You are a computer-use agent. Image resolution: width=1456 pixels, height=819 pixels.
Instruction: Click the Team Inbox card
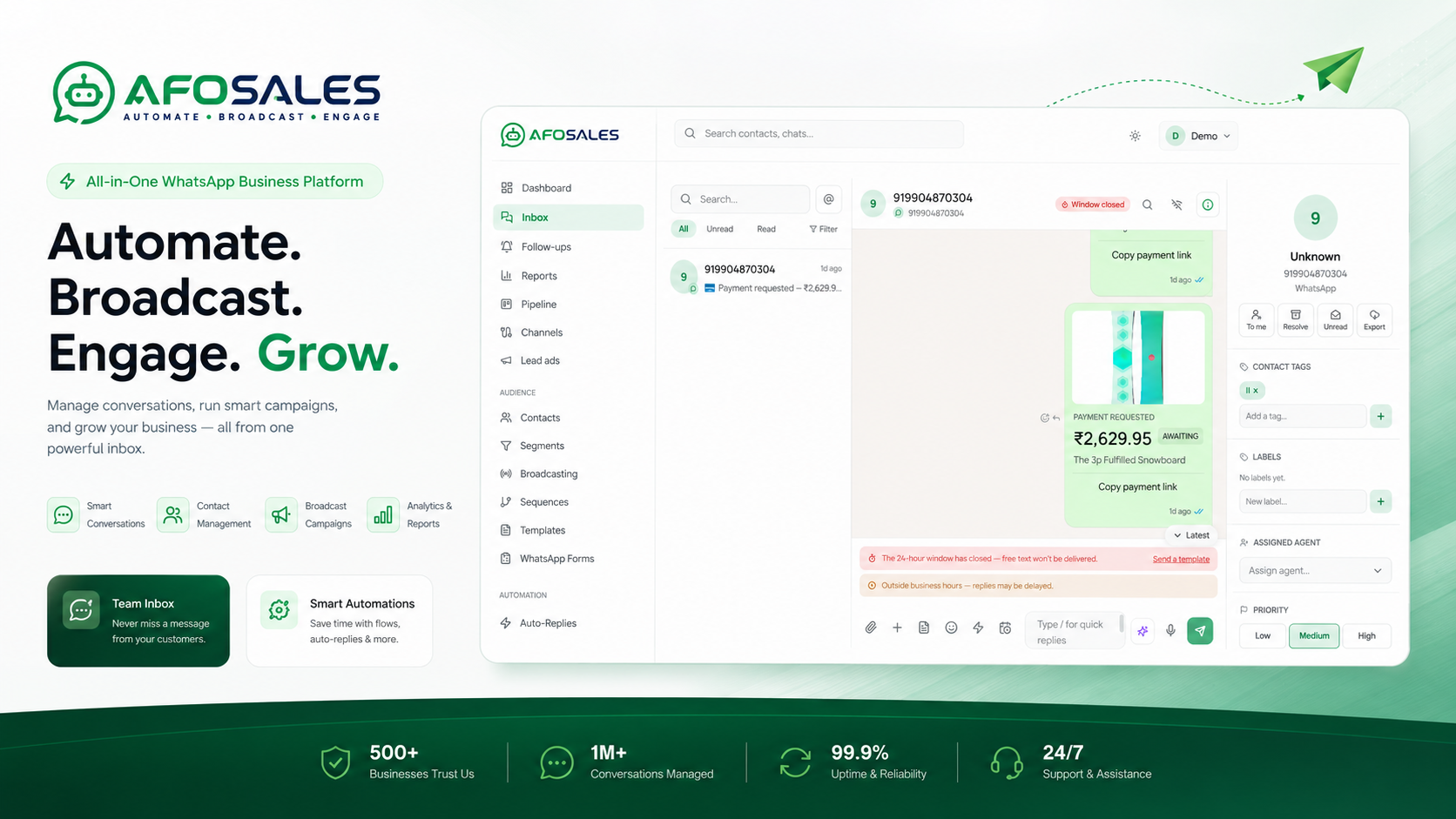[138, 621]
